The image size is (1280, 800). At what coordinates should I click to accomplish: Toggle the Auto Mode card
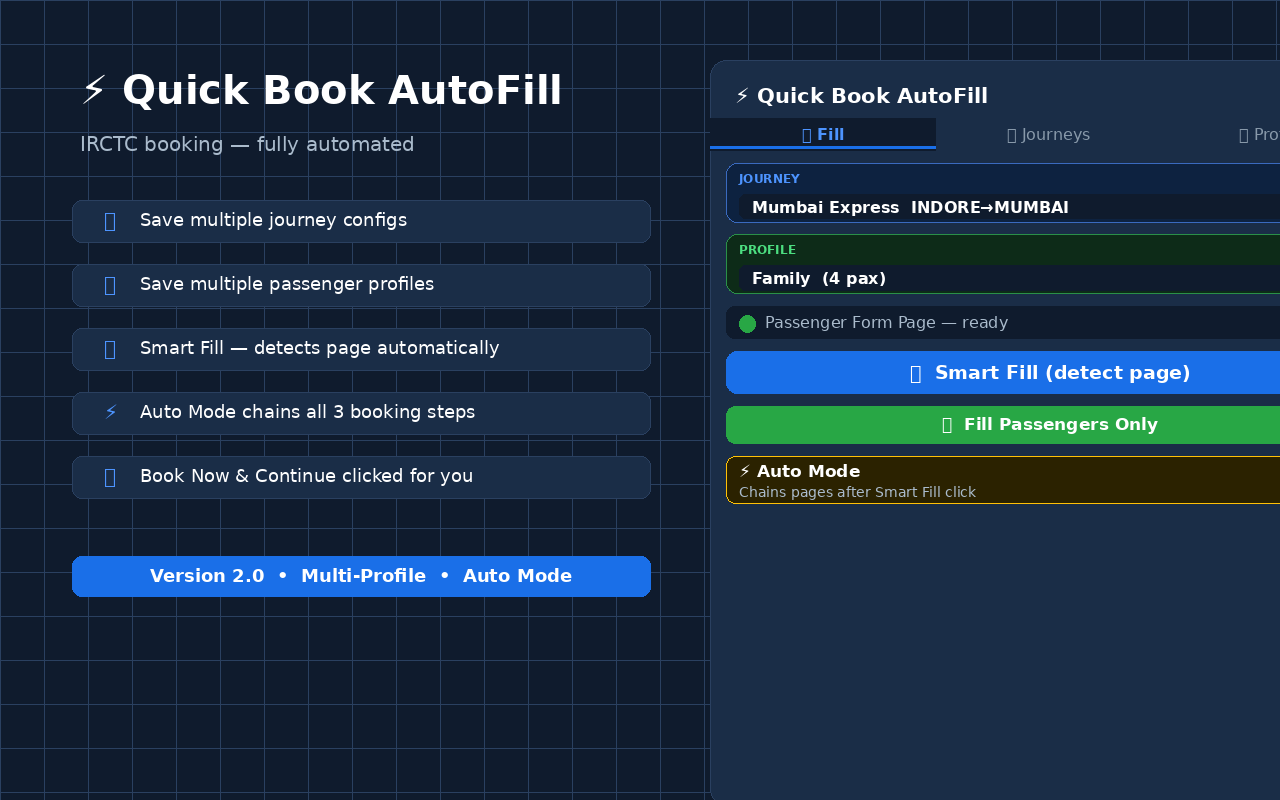tap(1003, 480)
